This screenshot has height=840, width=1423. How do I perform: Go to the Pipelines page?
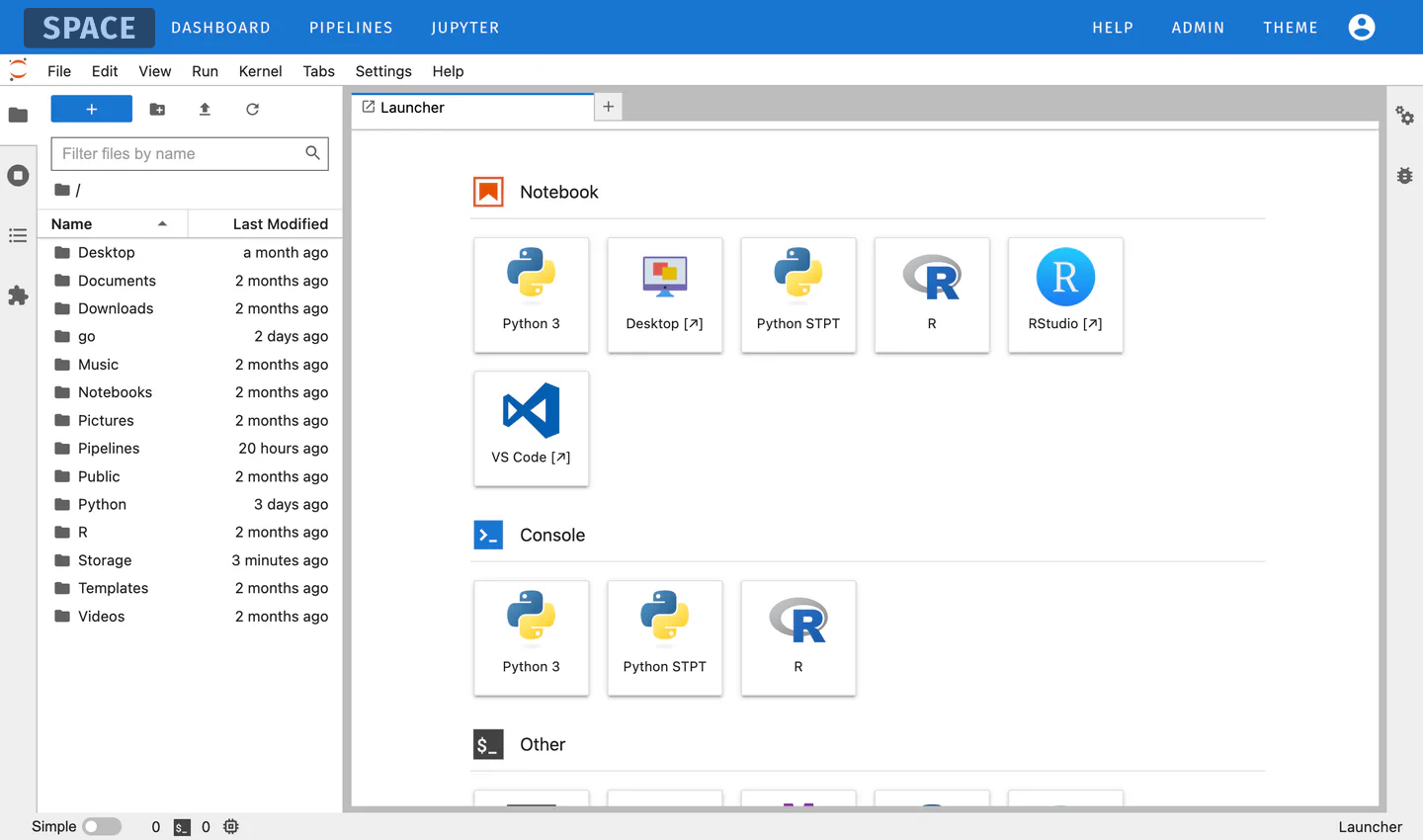pos(351,28)
